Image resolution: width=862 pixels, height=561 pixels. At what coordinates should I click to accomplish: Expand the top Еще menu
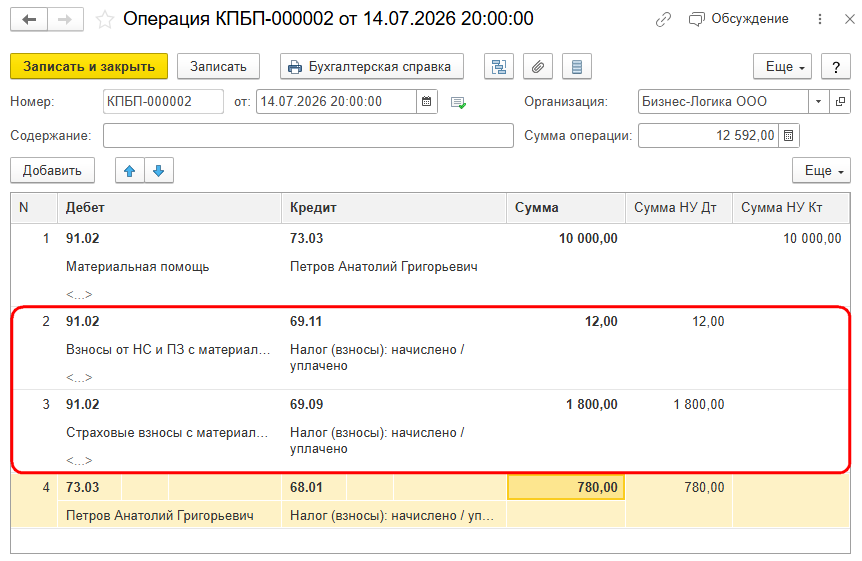pyautogui.click(x=782, y=67)
